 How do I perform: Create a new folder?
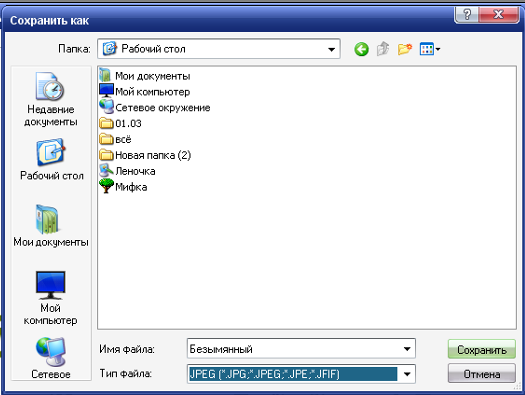pyautogui.click(x=405, y=50)
